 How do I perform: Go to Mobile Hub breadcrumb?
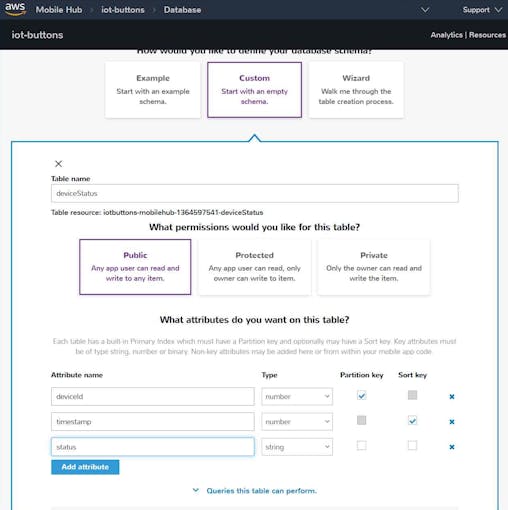(59, 10)
